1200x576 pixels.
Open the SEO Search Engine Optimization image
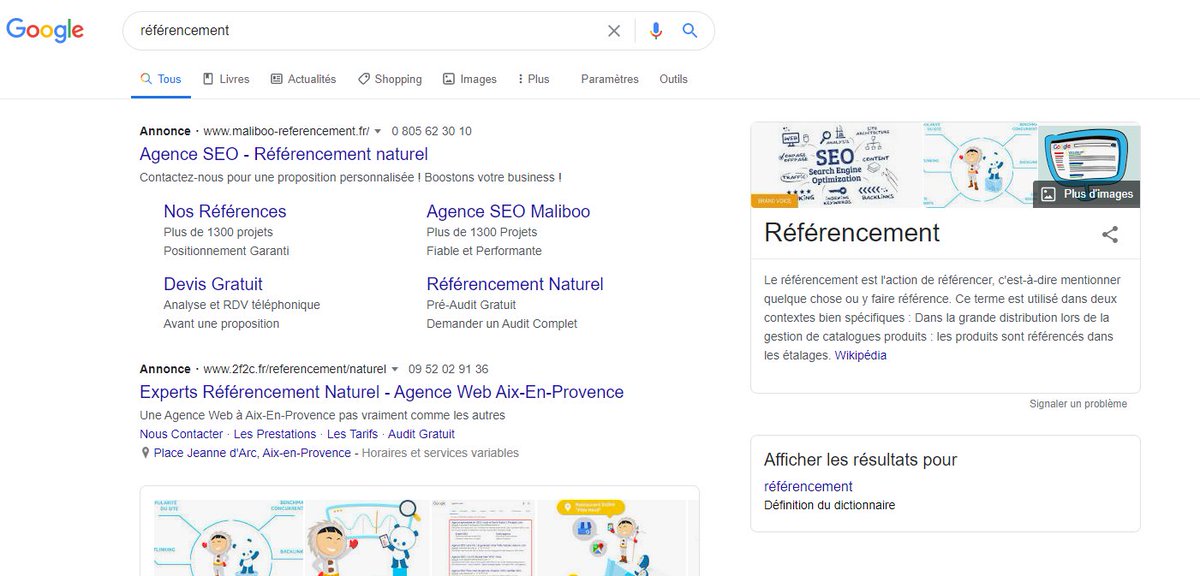pos(836,165)
